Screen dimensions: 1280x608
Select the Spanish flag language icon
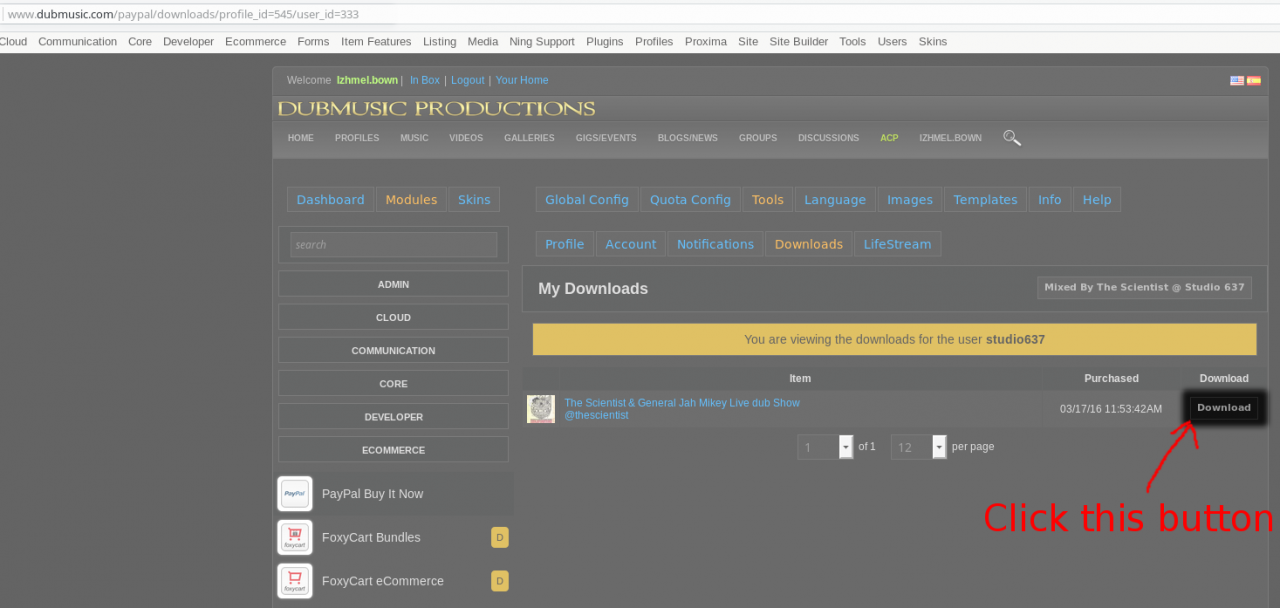pos(1253,81)
